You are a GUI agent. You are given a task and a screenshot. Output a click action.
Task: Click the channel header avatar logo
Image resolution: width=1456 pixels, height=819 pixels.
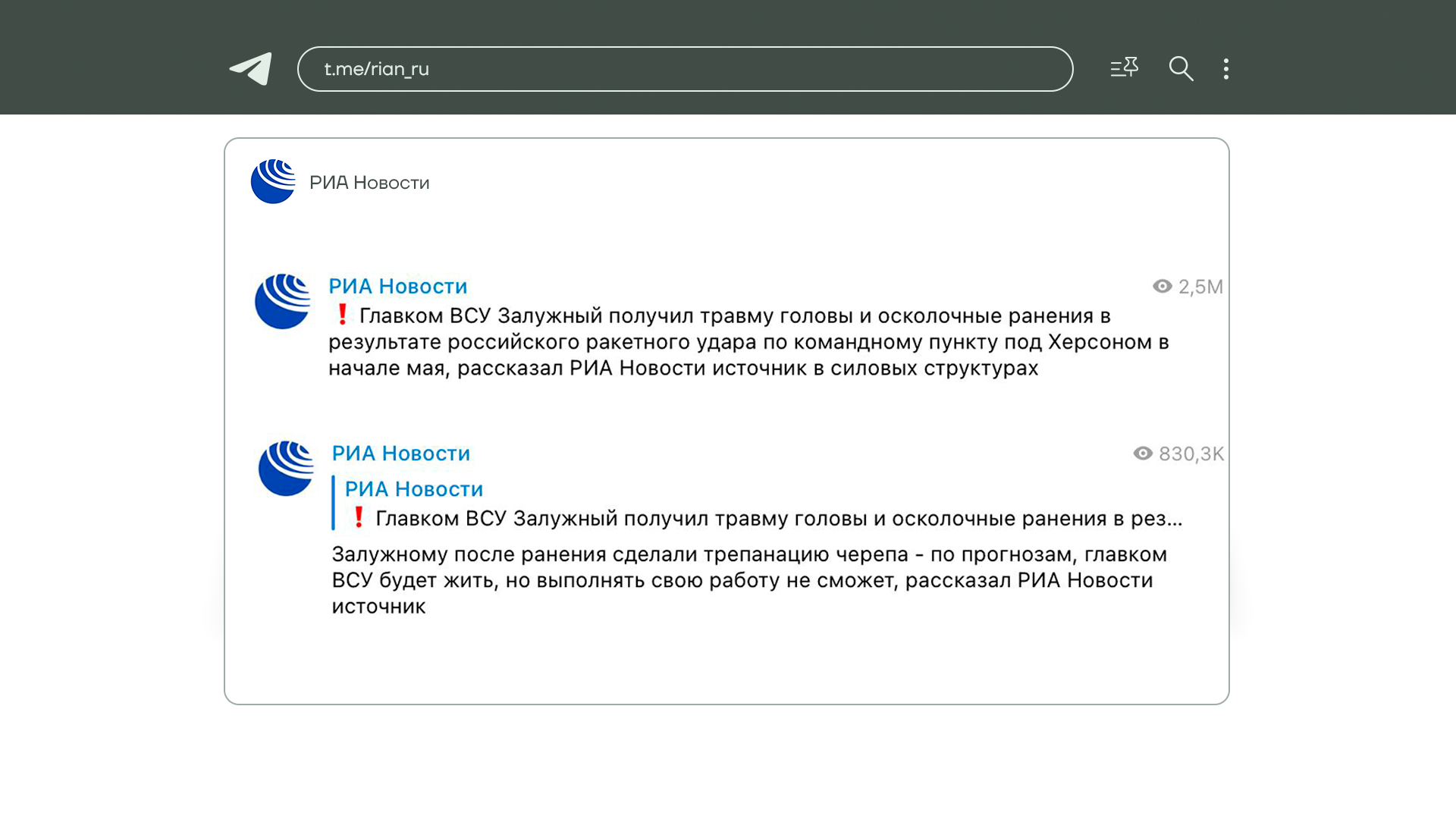(x=273, y=182)
